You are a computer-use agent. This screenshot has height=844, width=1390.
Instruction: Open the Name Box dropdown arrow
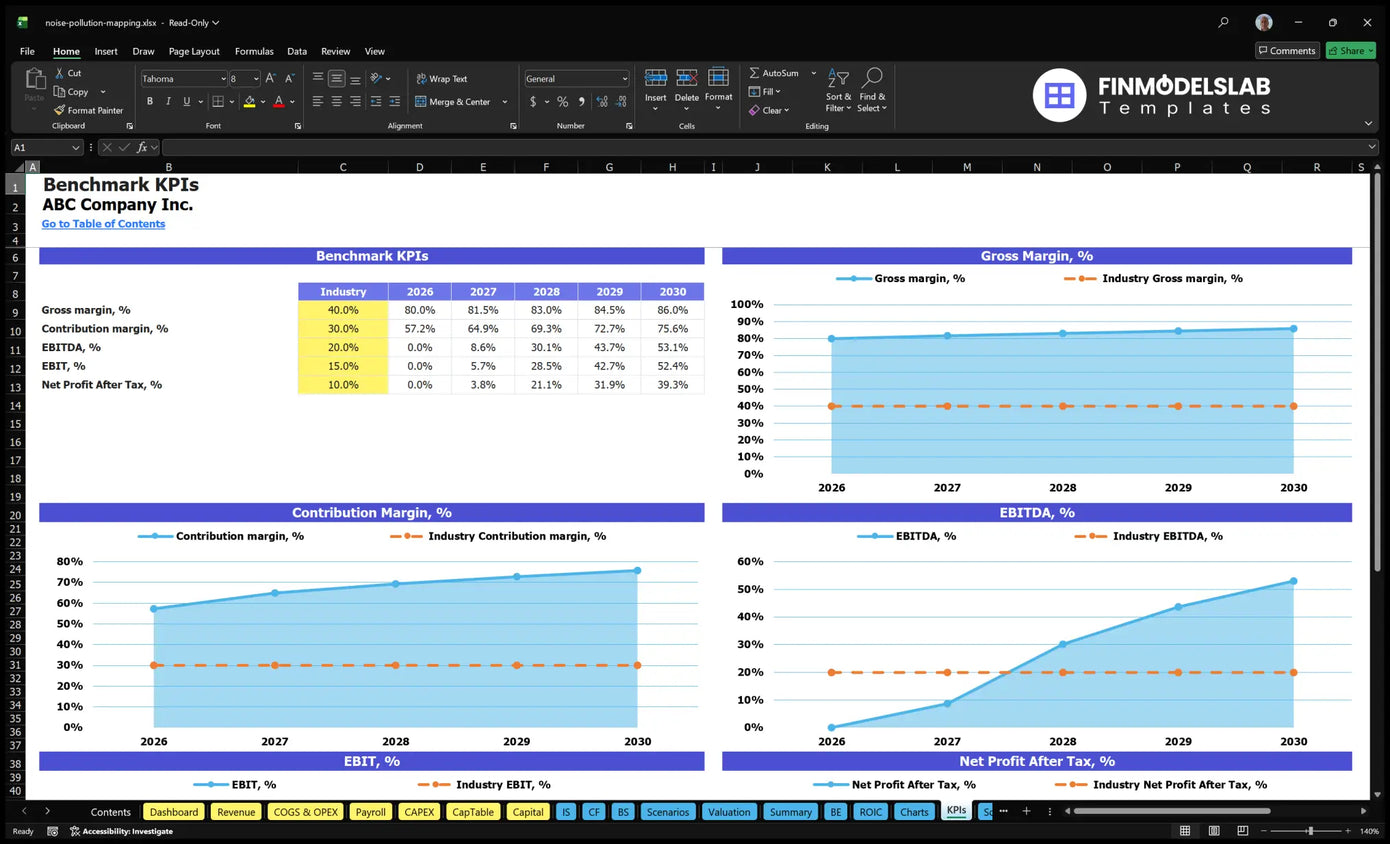(76, 147)
